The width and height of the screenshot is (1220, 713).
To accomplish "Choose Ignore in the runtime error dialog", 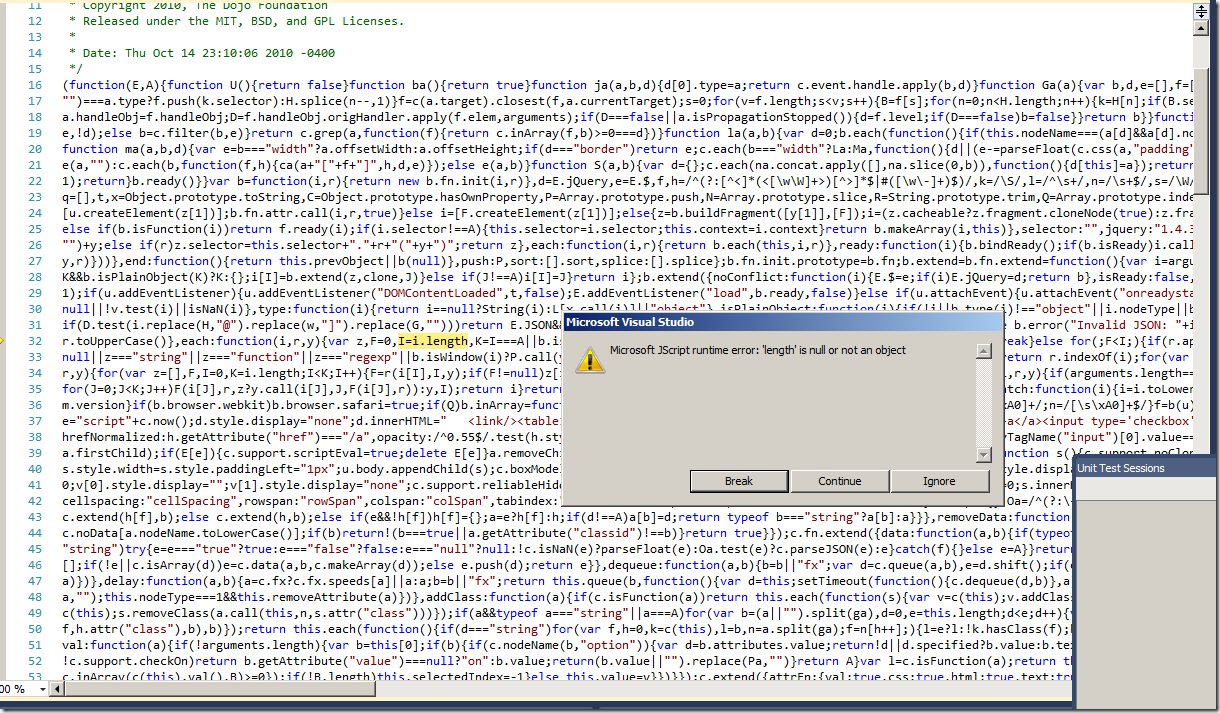I will coord(939,481).
